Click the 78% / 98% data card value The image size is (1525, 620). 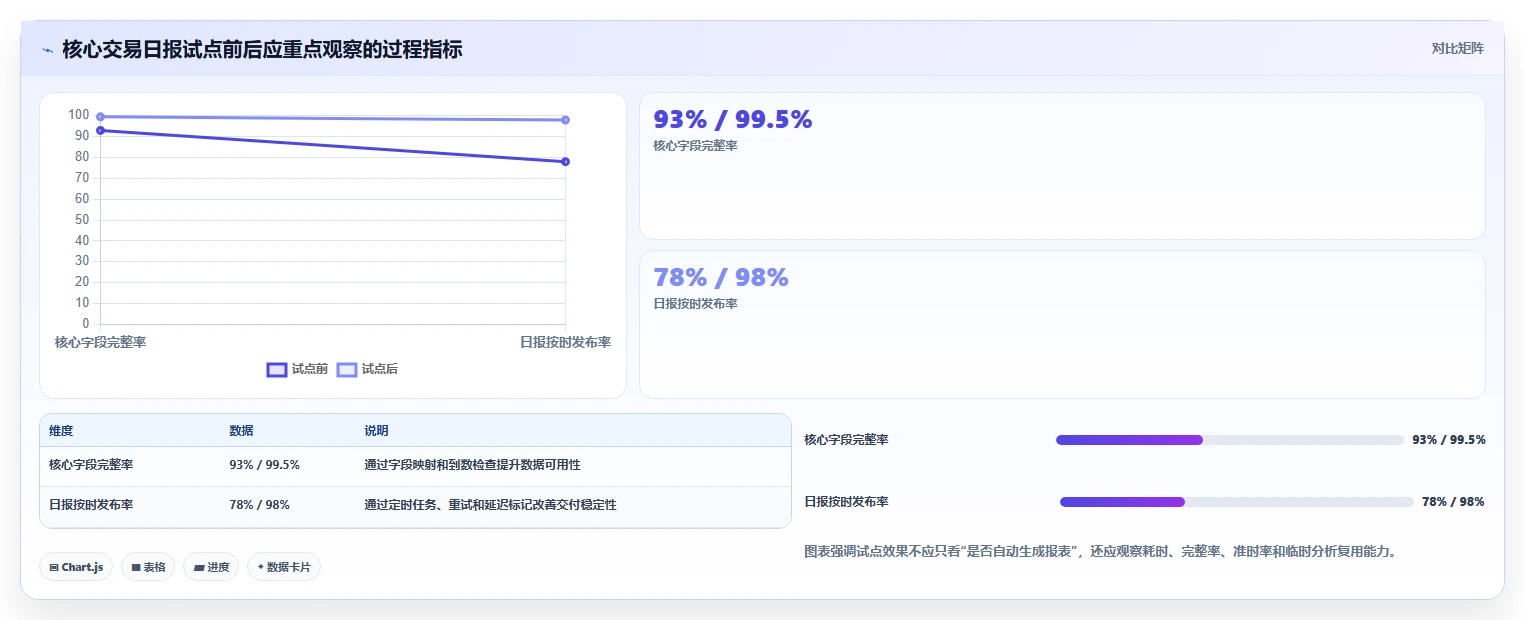pos(721,278)
